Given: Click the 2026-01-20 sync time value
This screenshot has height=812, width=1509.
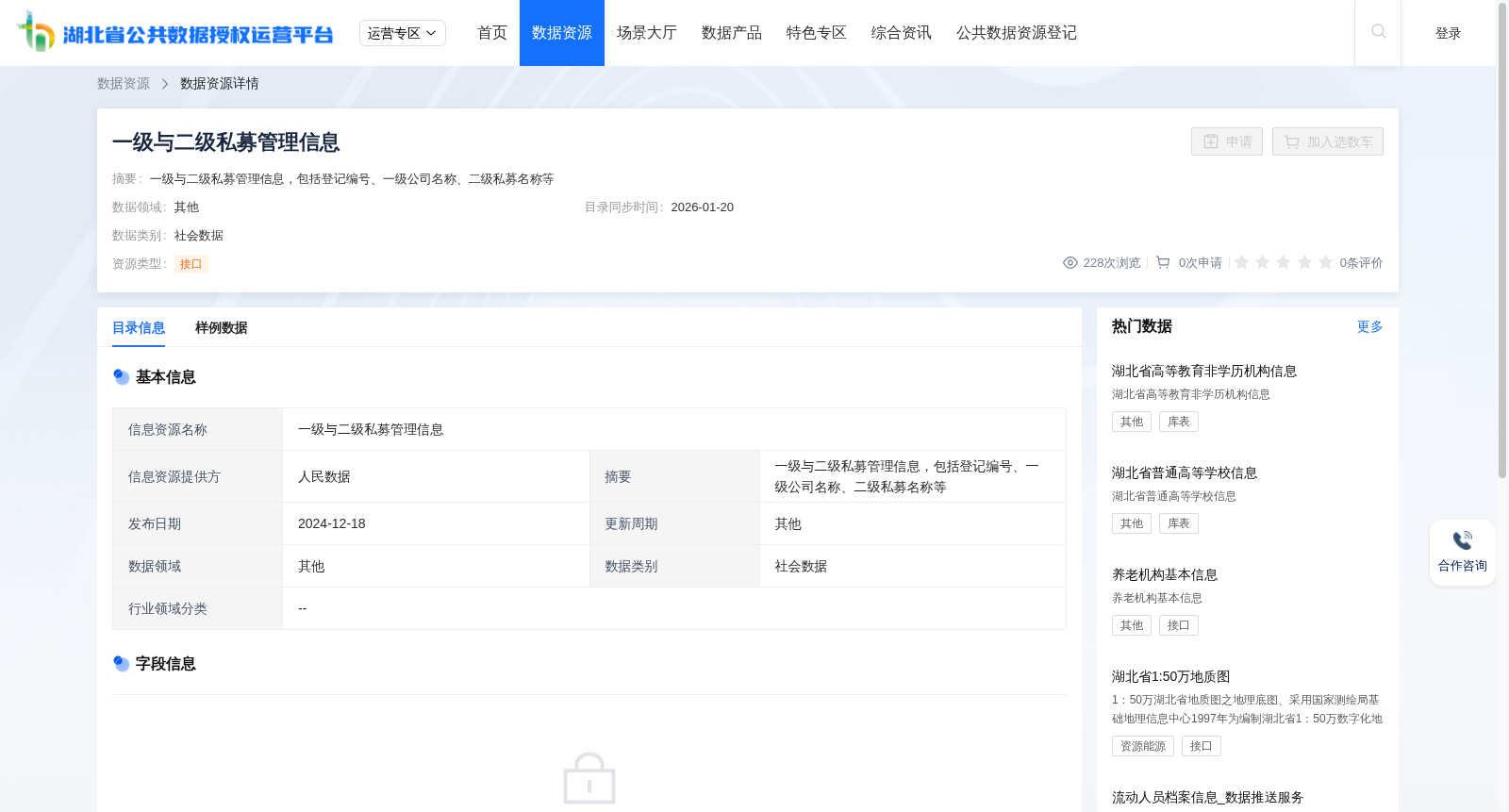Looking at the screenshot, I should pos(702,207).
